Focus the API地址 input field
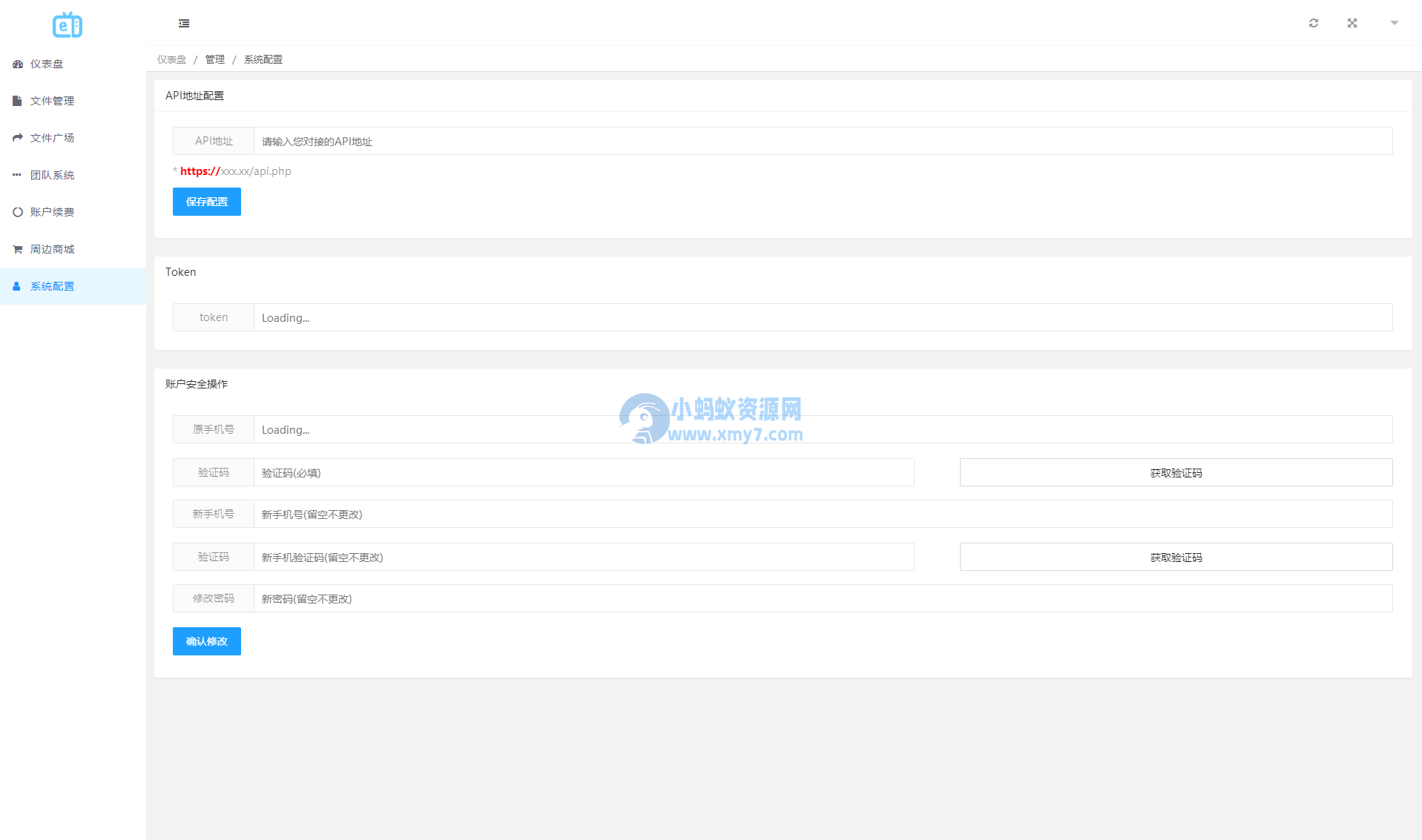 pyautogui.click(x=823, y=141)
